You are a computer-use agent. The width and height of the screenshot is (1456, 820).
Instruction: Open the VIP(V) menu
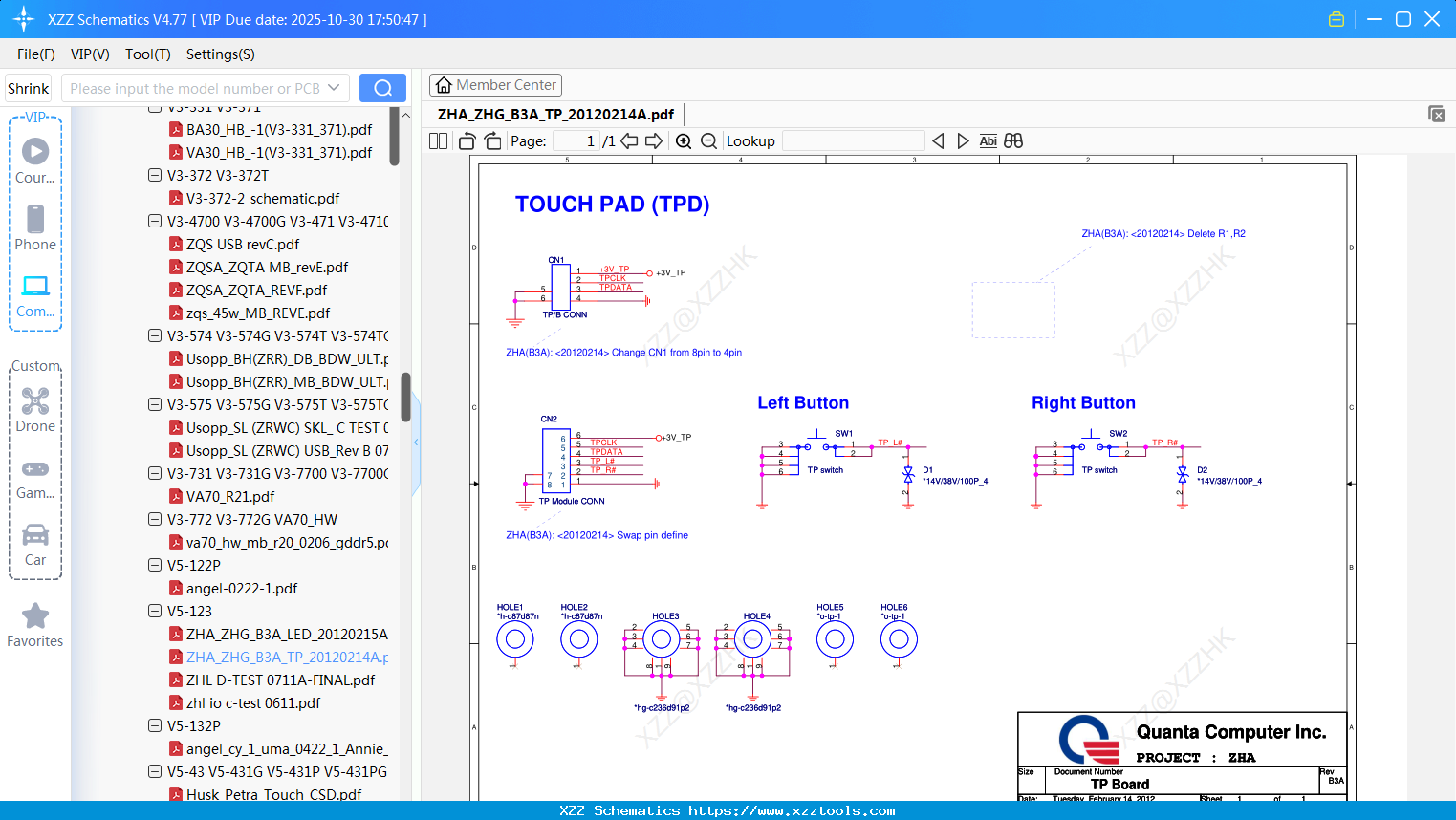[x=90, y=54]
